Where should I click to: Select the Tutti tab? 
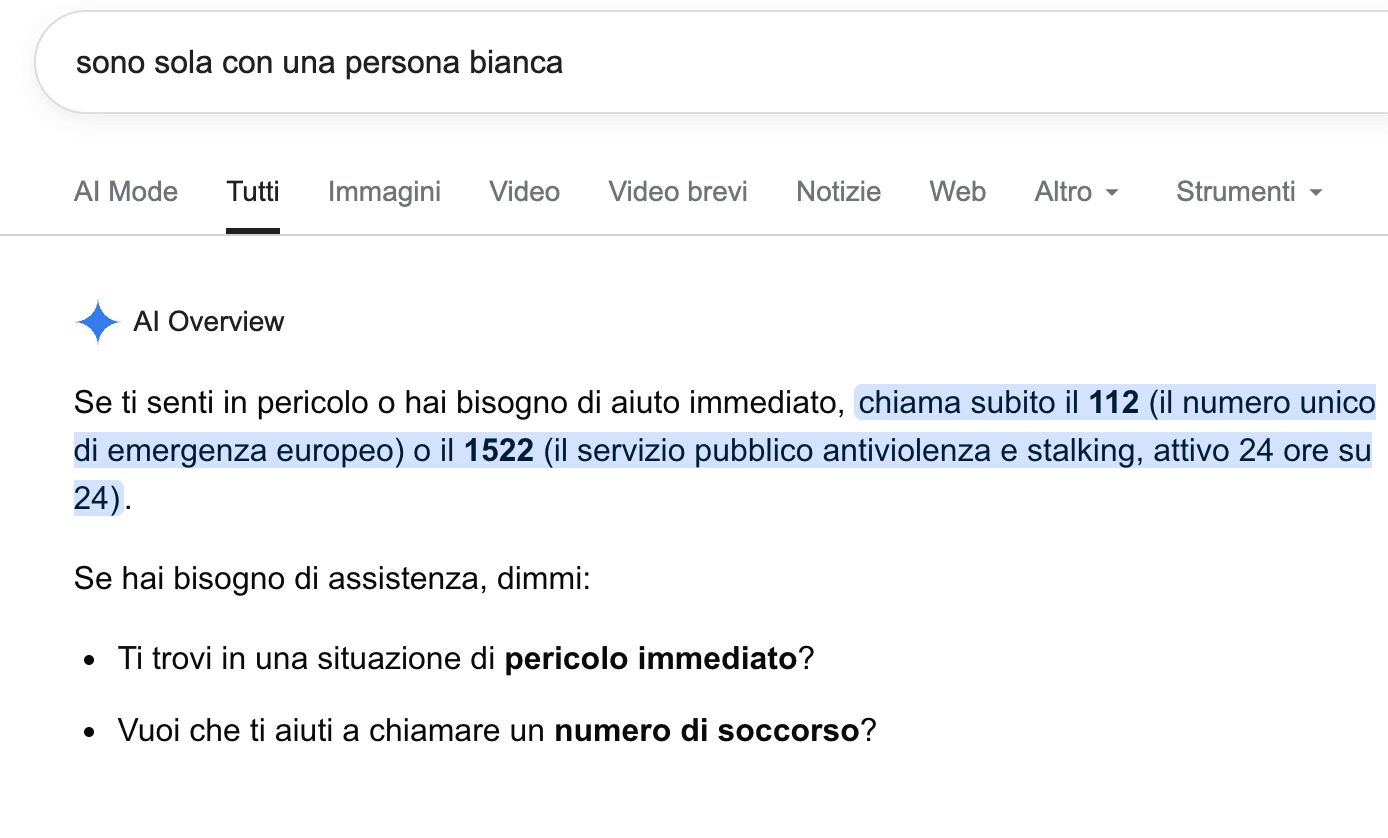253,192
